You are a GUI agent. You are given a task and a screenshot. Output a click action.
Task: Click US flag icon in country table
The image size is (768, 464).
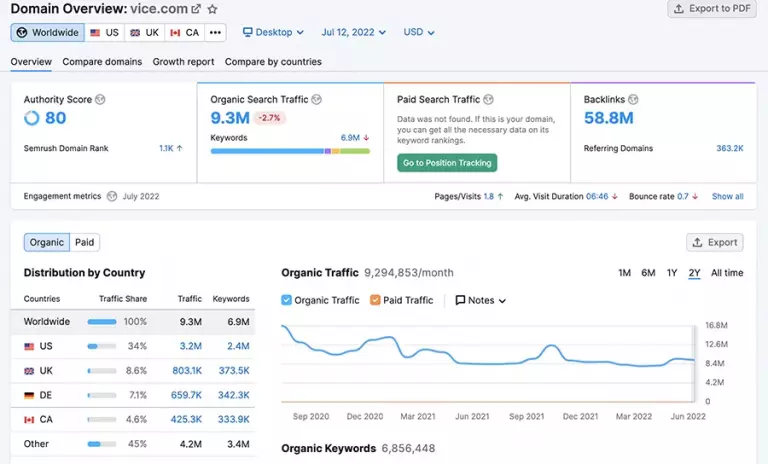[29, 346]
